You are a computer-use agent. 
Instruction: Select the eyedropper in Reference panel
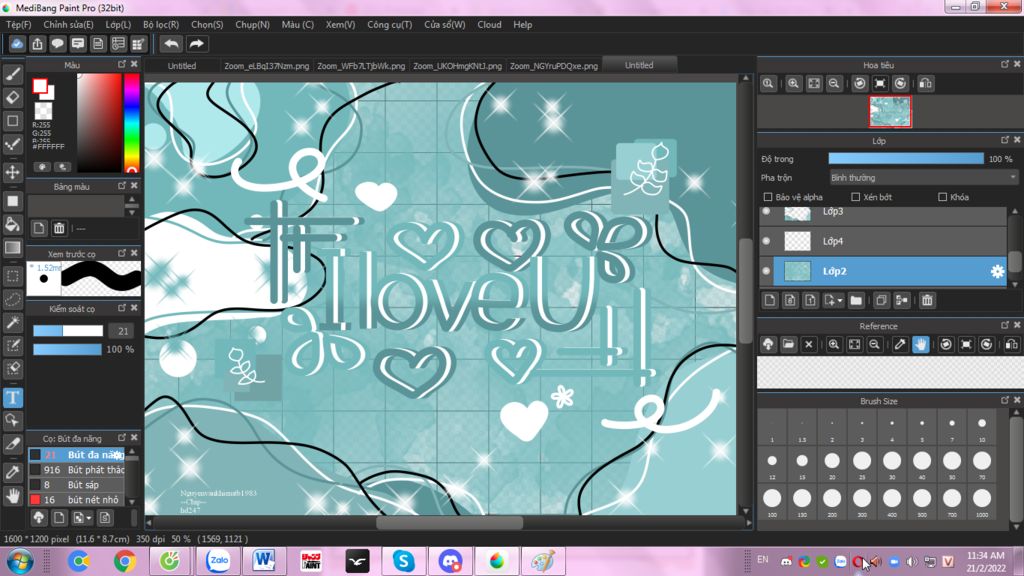click(x=900, y=344)
